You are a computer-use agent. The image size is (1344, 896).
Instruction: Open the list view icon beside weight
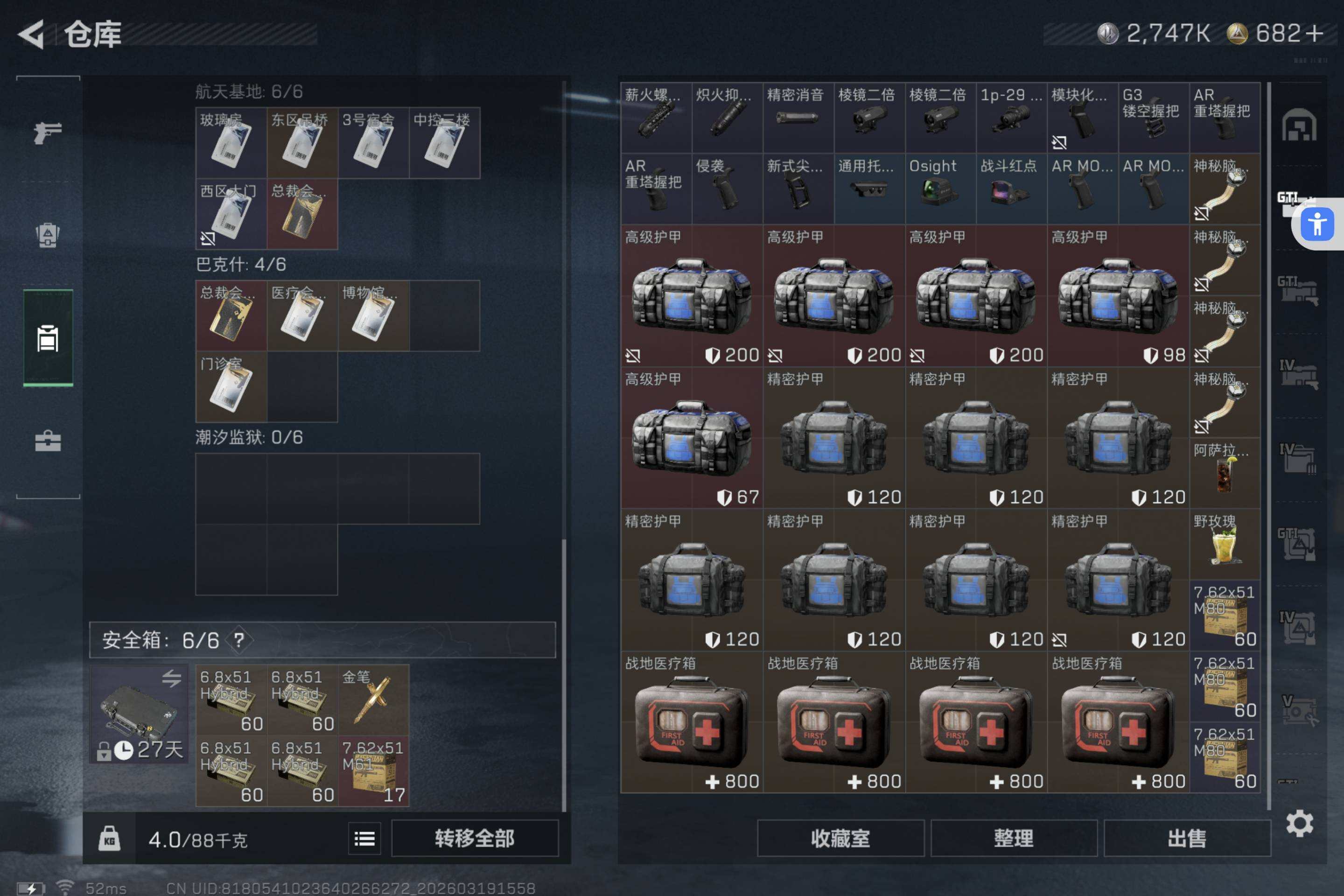tap(364, 838)
